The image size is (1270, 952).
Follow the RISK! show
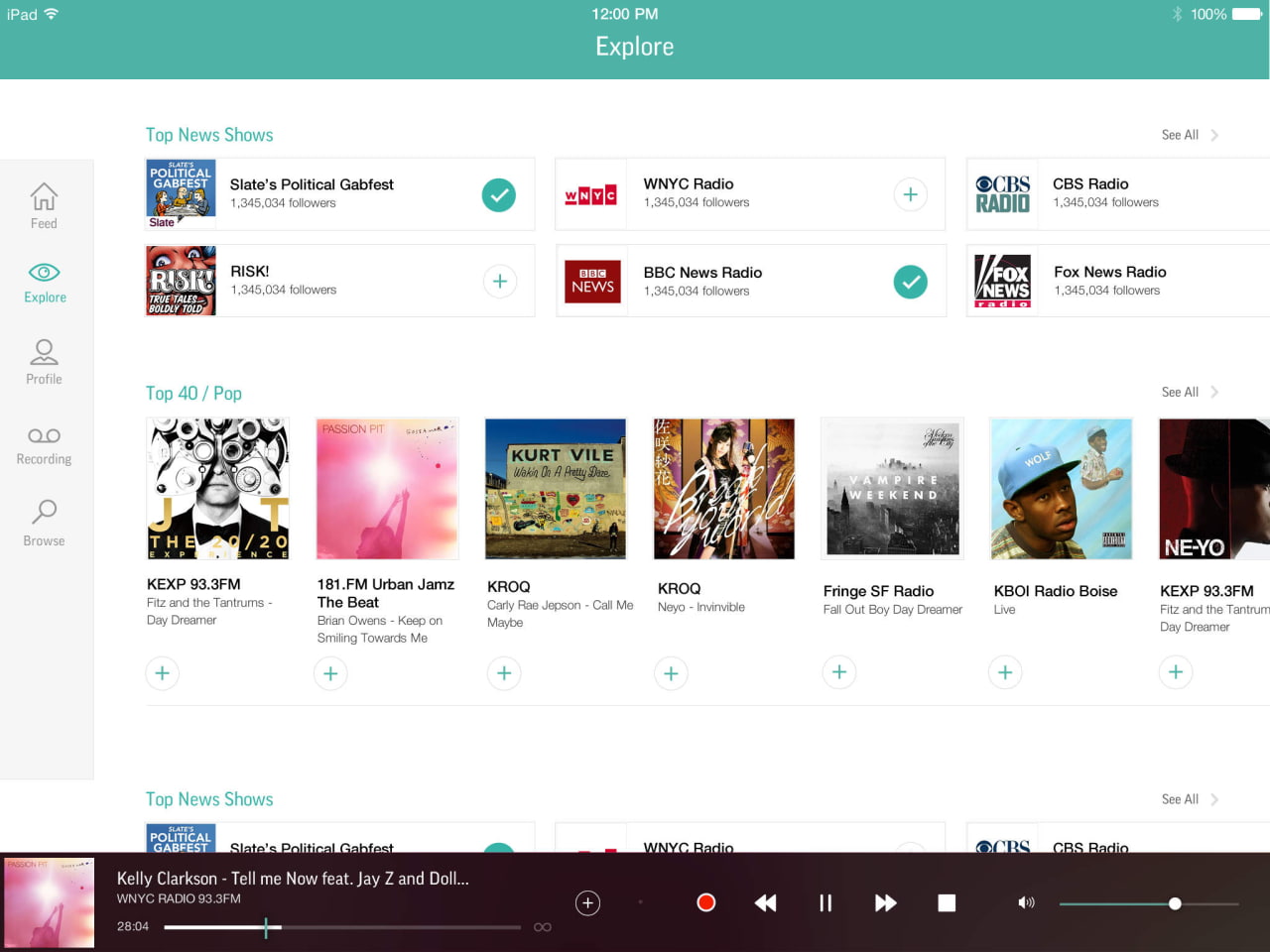499,282
